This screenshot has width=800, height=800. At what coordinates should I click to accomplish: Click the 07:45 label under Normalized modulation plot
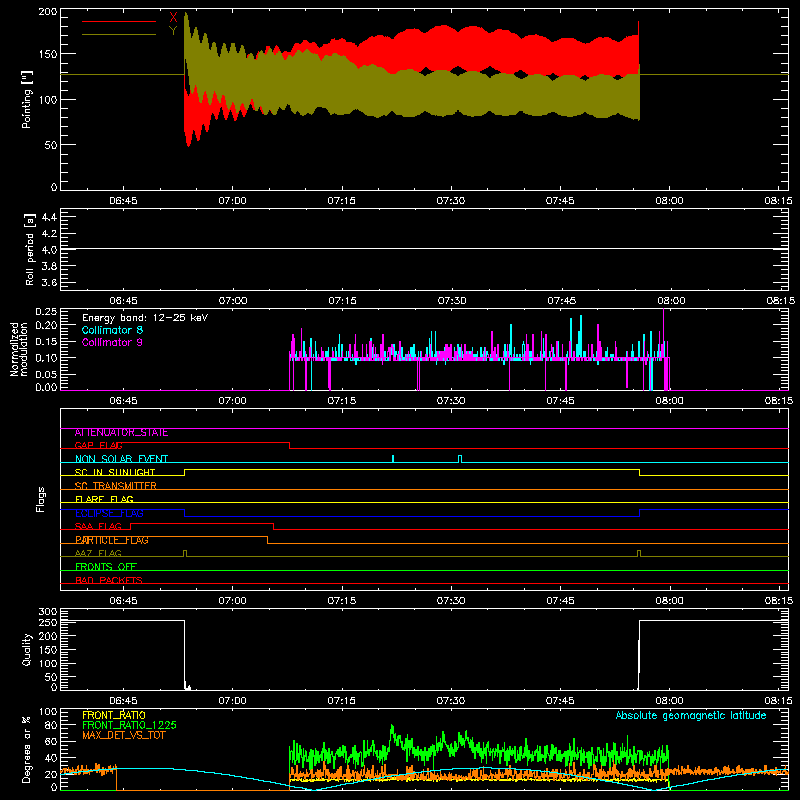[x=560, y=401]
